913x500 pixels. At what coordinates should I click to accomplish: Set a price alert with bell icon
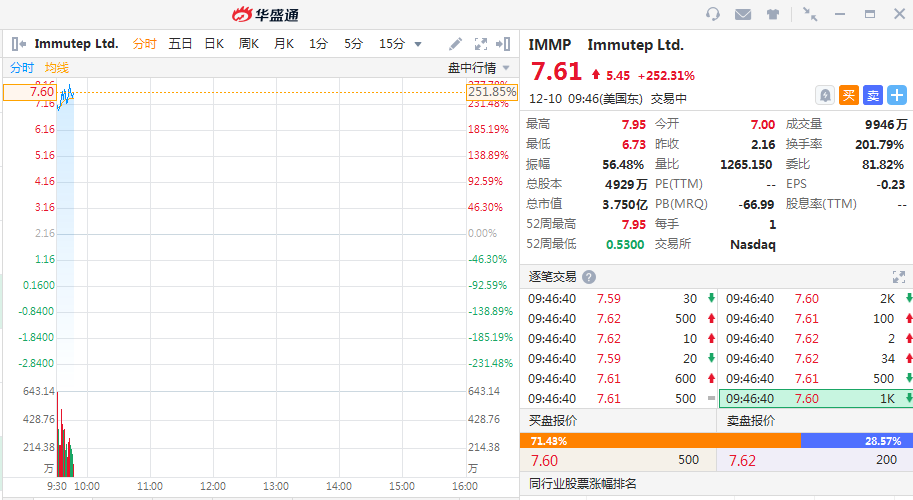pyautogui.click(x=825, y=95)
